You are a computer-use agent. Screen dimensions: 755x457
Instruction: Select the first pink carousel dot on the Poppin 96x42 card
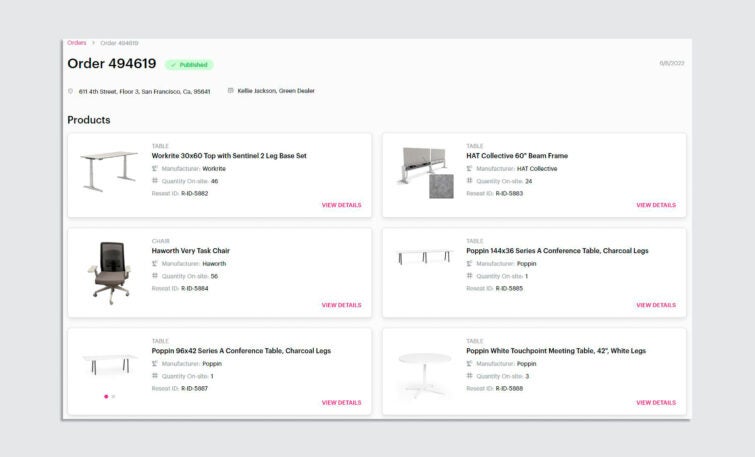click(106, 396)
